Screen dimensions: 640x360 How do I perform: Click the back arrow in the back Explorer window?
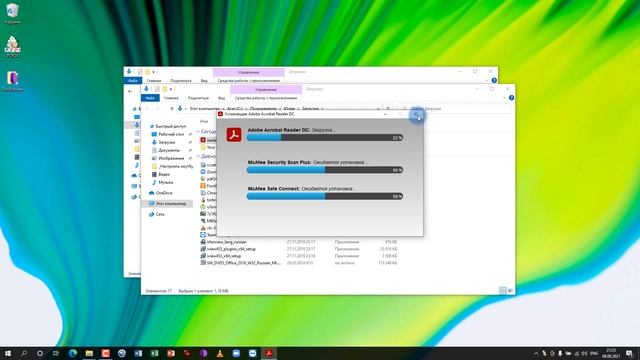click(130, 91)
